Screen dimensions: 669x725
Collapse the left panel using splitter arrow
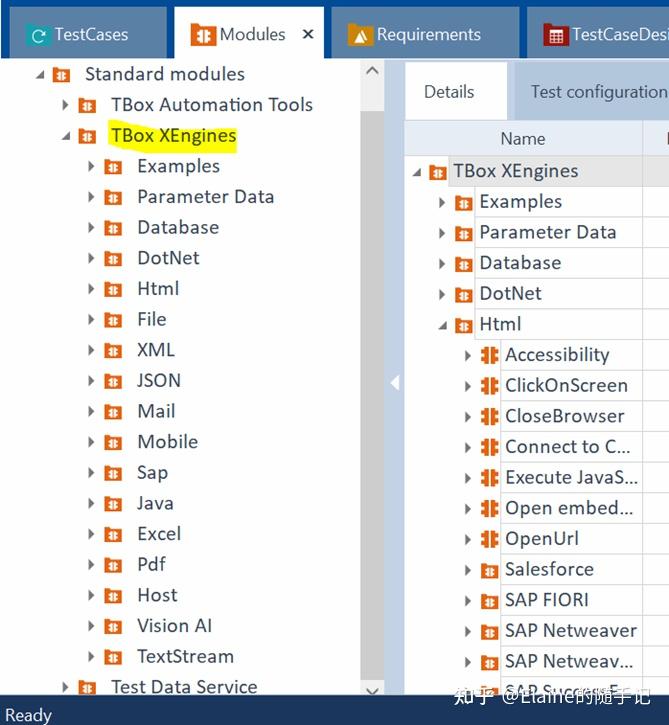(394, 382)
